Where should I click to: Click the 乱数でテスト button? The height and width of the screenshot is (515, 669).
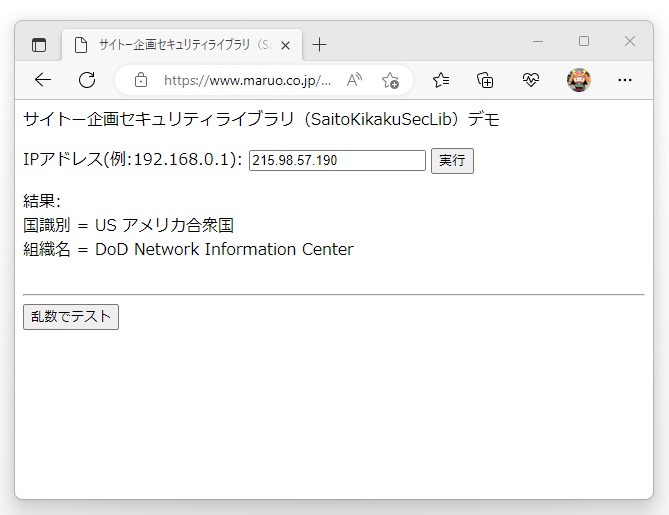(71, 317)
